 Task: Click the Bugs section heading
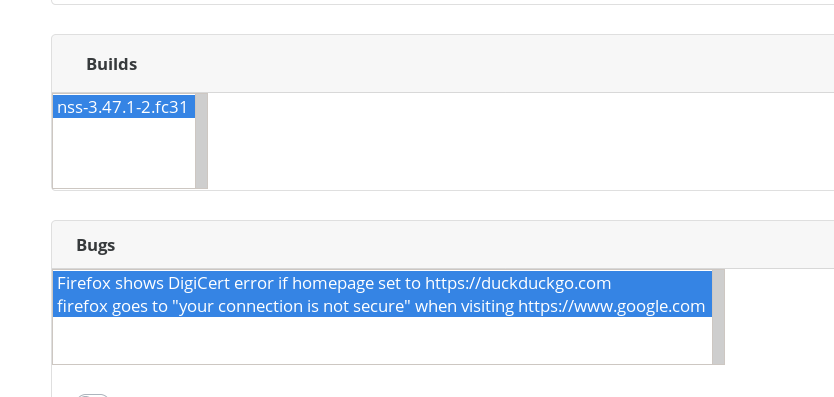click(x=96, y=245)
